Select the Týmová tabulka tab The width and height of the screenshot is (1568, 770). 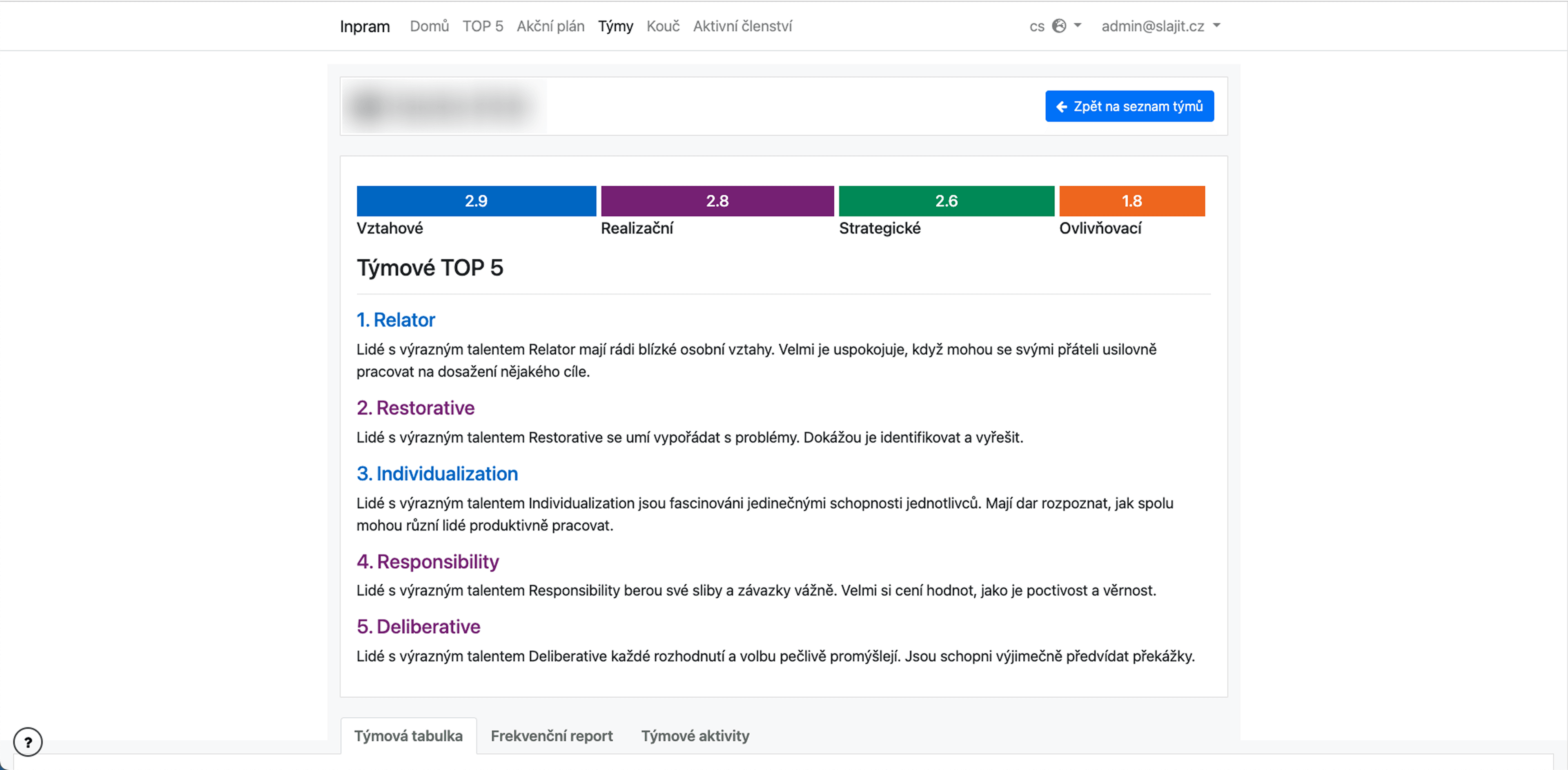click(x=408, y=736)
